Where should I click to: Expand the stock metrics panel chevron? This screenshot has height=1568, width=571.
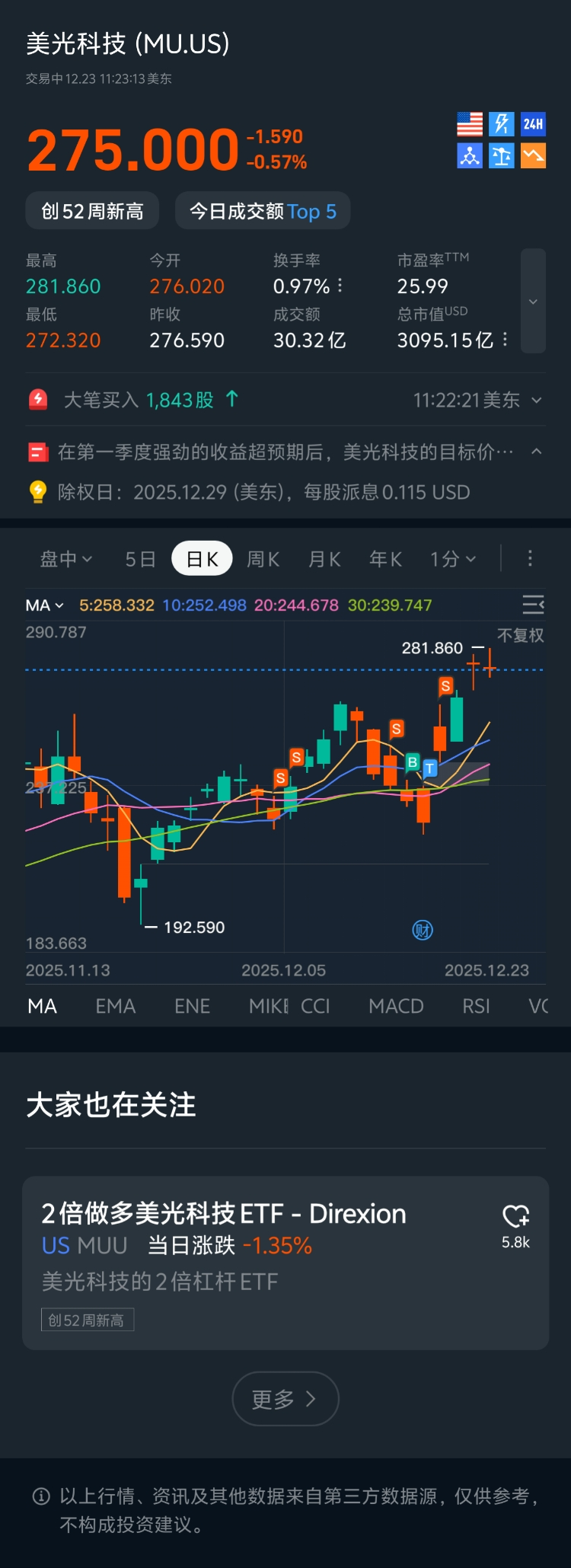pyautogui.click(x=533, y=302)
